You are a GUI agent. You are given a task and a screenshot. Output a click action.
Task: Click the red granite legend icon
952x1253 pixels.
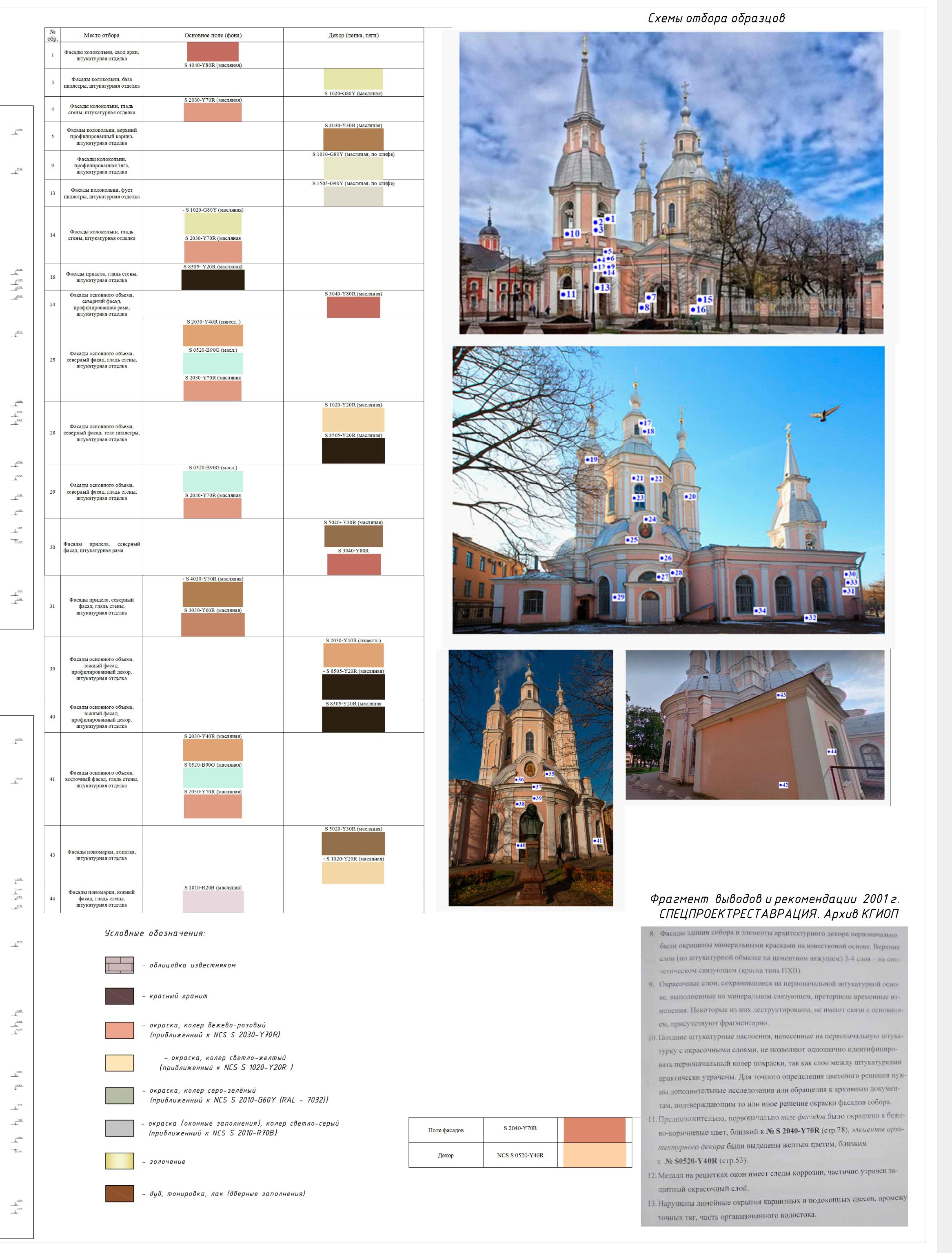point(119,996)
